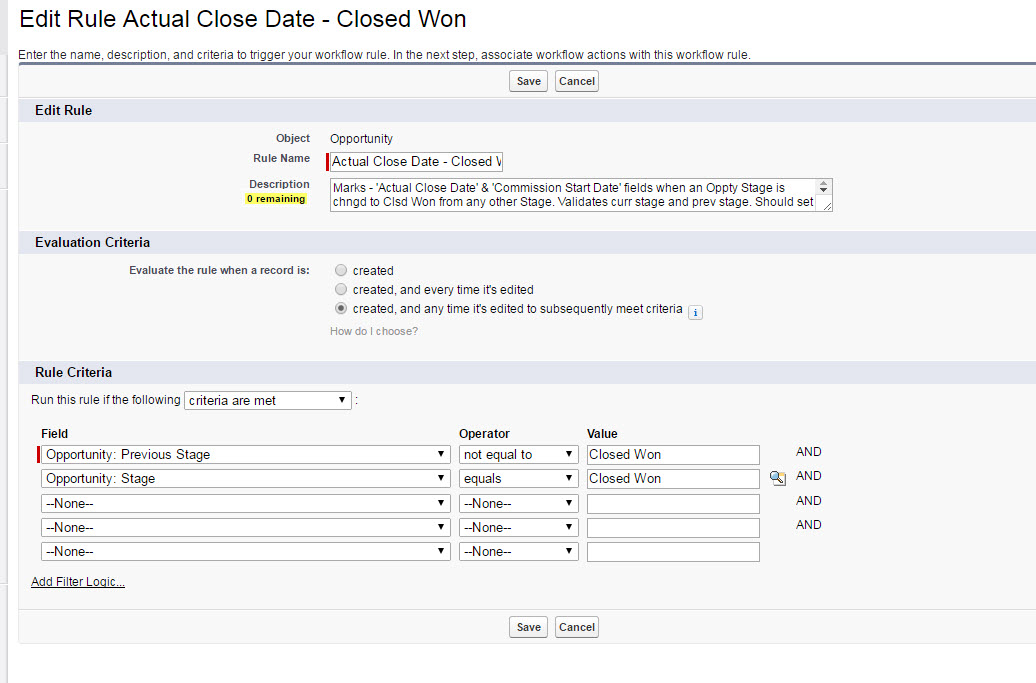Open the 'criteria are met' dropdown
The image size is (1036, 683).
coord(268,400)
